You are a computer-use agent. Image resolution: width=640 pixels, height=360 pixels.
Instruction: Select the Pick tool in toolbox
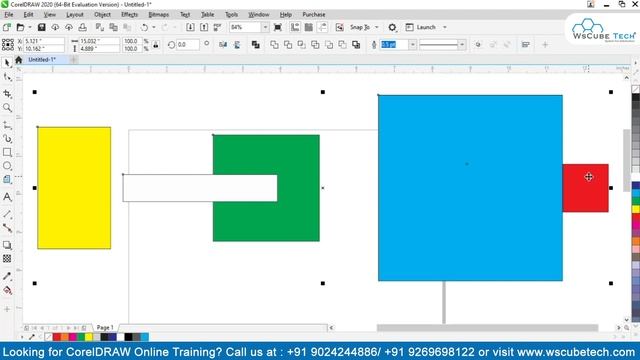7,62
